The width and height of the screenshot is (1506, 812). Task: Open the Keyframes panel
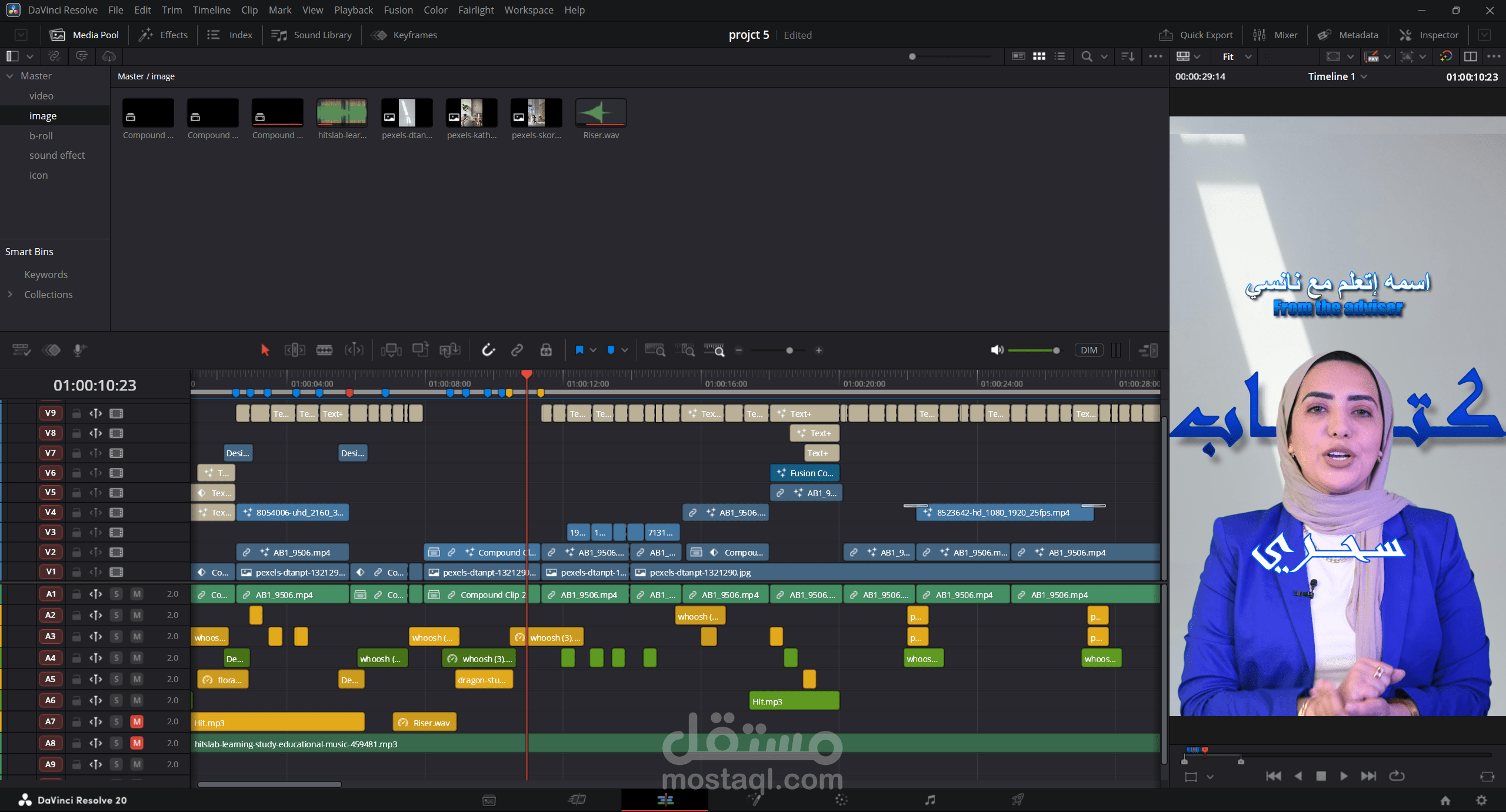pos(404,35)
